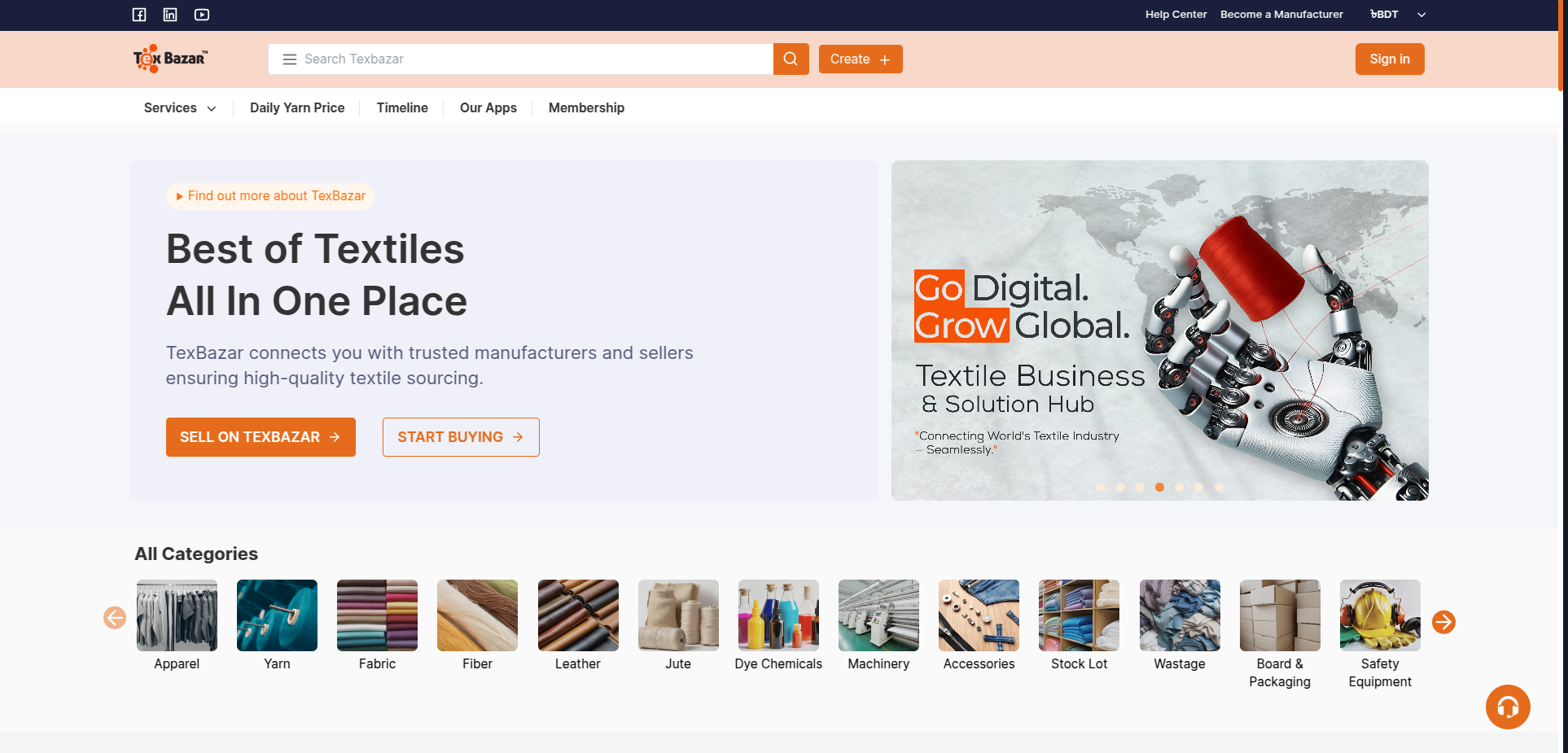Open the Apparel category image

[177, 615]
